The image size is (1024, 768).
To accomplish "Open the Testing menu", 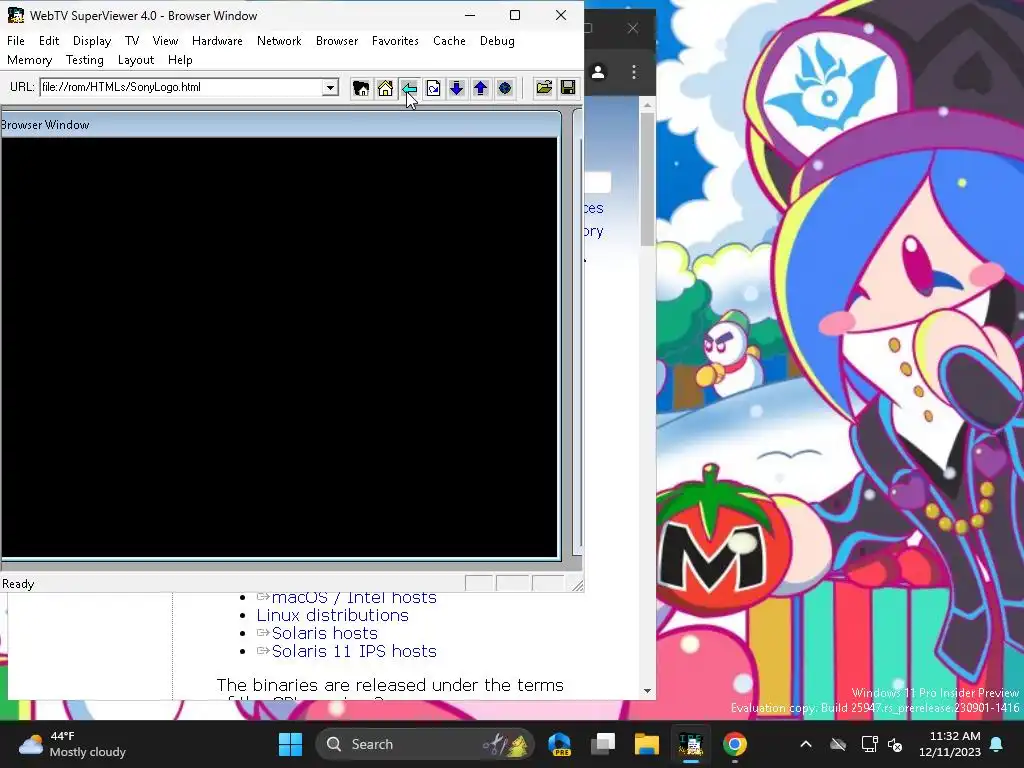I will click(x=84, y=60).
